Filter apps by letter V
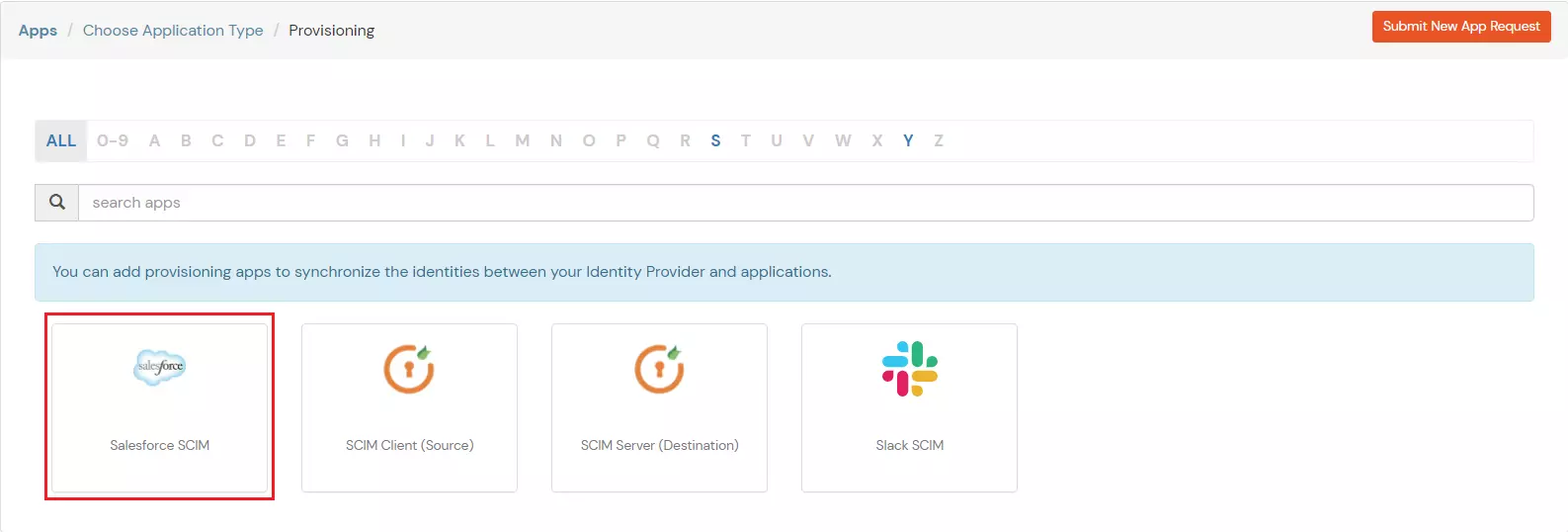The image size is (1568, 532). tap(808, 140)
